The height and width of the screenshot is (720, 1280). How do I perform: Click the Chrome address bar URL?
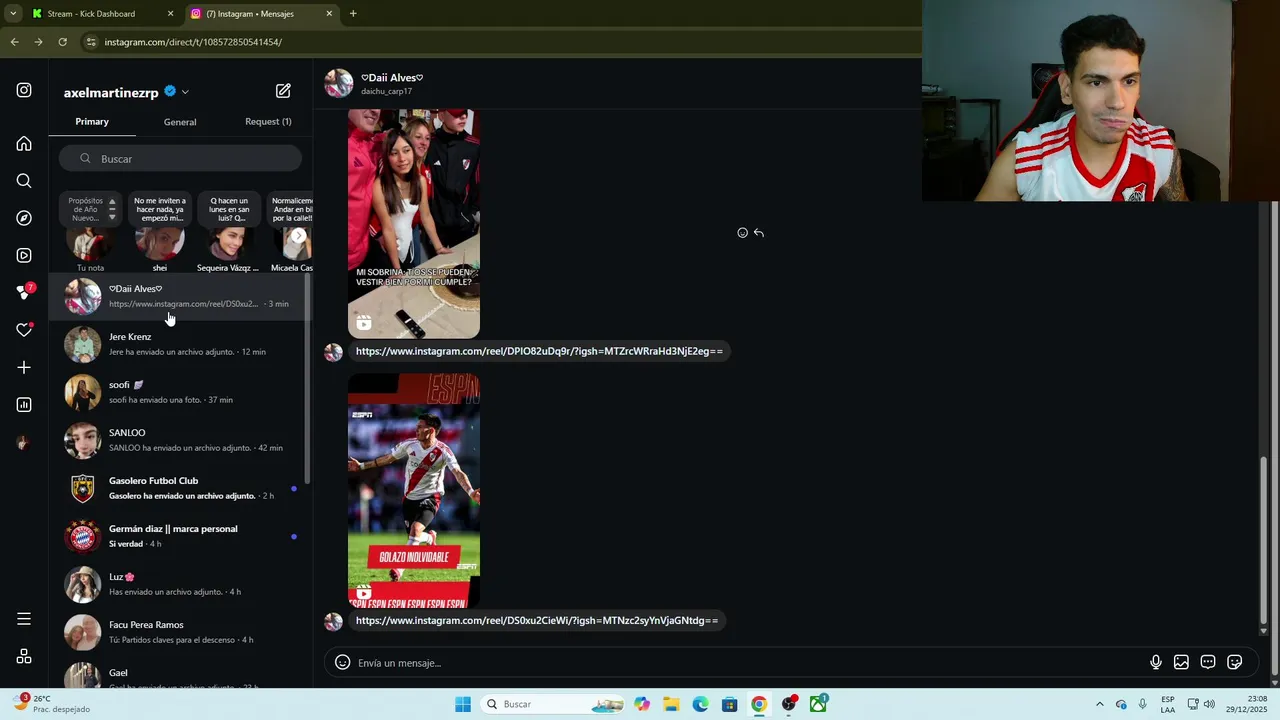point(193,42)
